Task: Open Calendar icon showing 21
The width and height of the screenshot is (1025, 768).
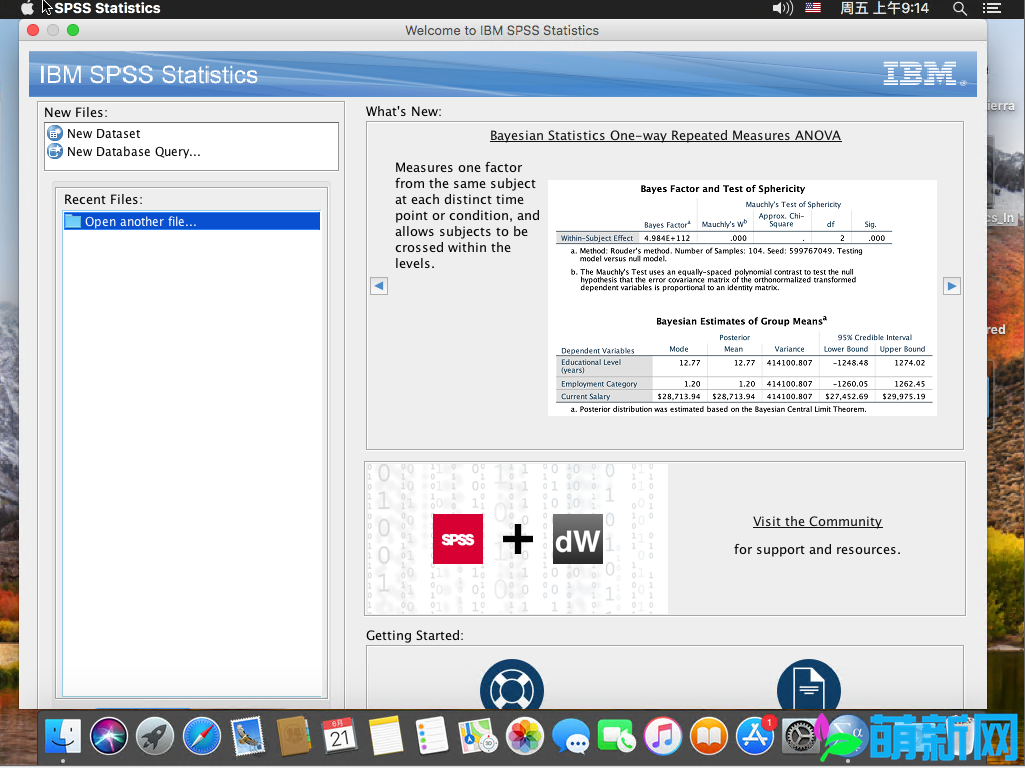Action: [339, 736]
